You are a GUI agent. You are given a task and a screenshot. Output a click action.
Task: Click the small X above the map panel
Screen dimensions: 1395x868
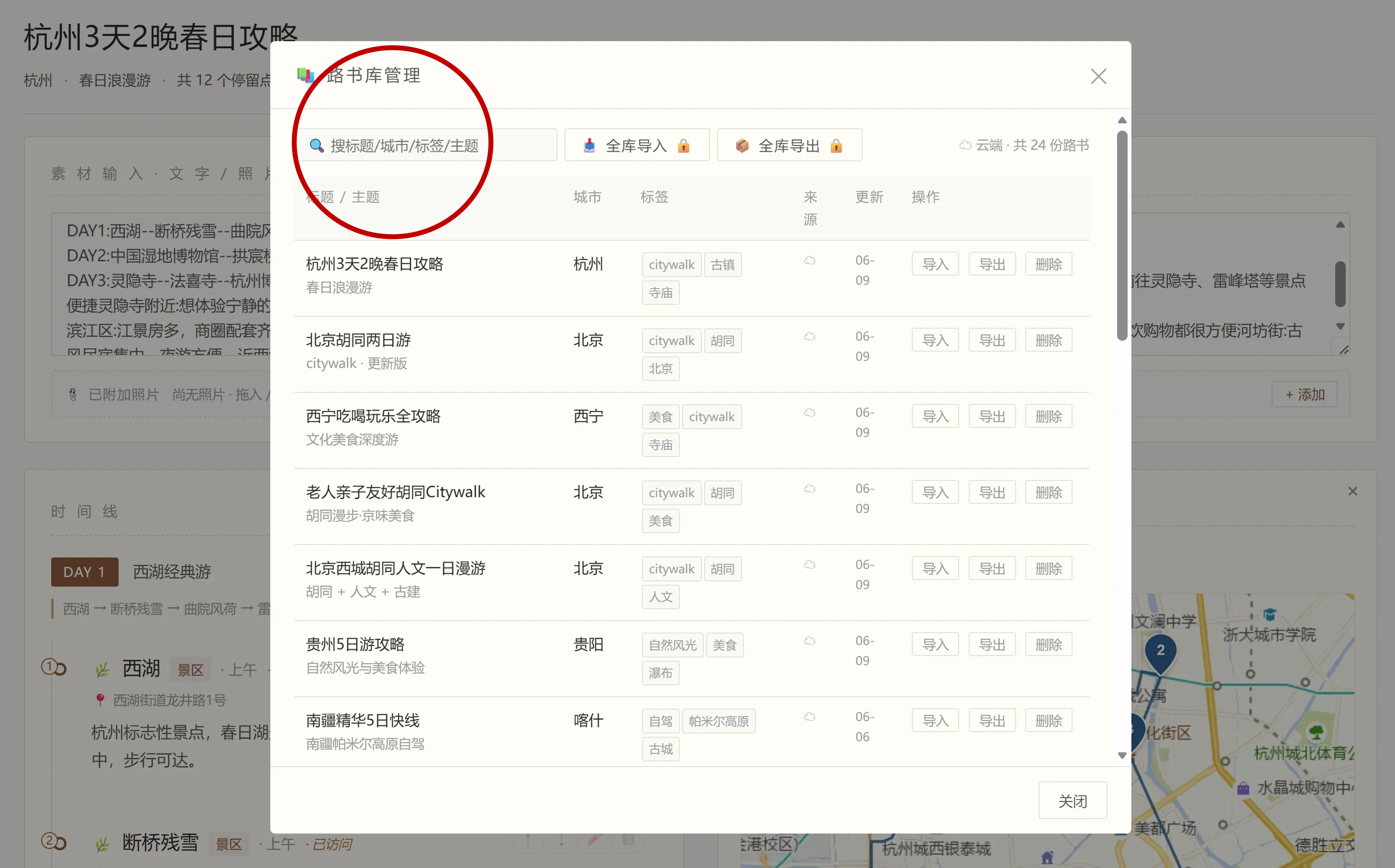coord(1353,491)
